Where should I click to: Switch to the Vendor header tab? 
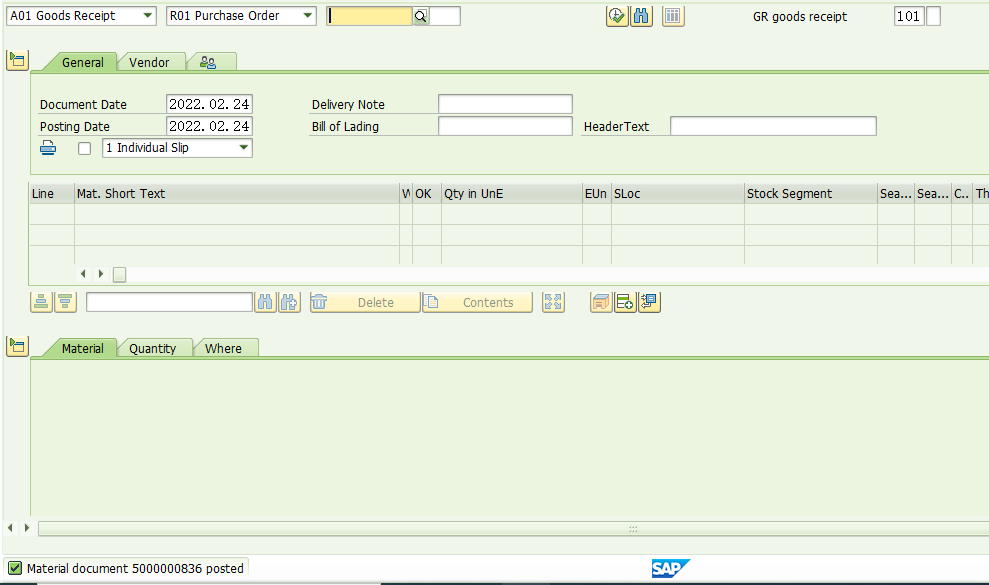[x=149, y=62]
